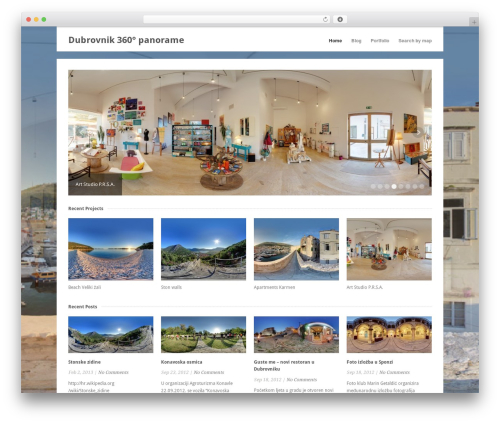Click the Konavoska osmica post title
The height and width of the screenshot is (423, 500).
[182, 362]
